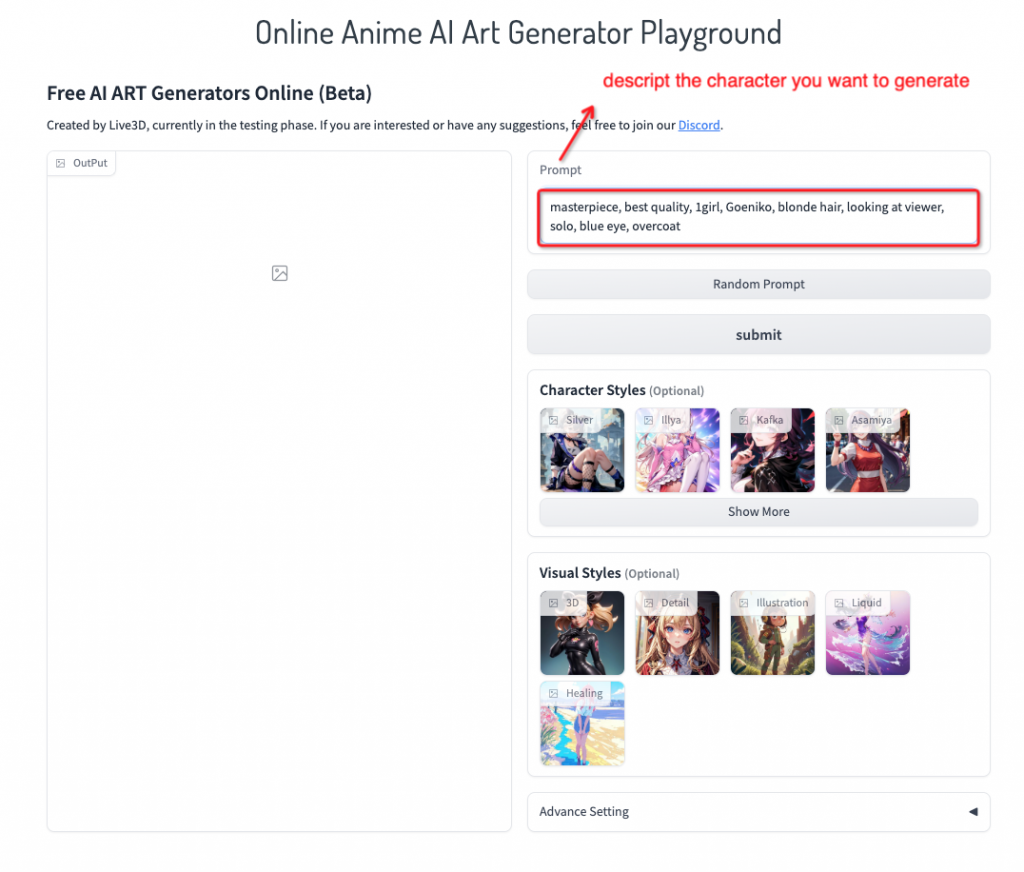Click the Advance Setting triangle arrow

(x=973, y=812)
